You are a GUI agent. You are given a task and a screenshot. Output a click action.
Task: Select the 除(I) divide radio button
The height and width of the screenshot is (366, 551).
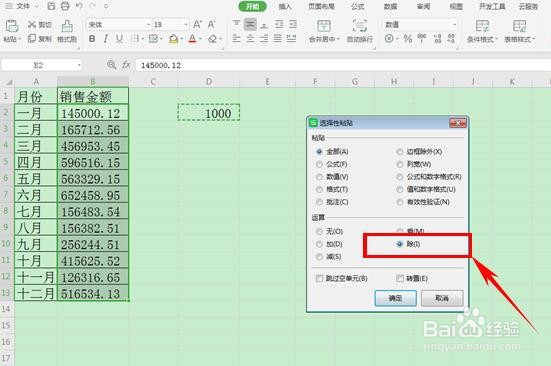tap(400, 244)
